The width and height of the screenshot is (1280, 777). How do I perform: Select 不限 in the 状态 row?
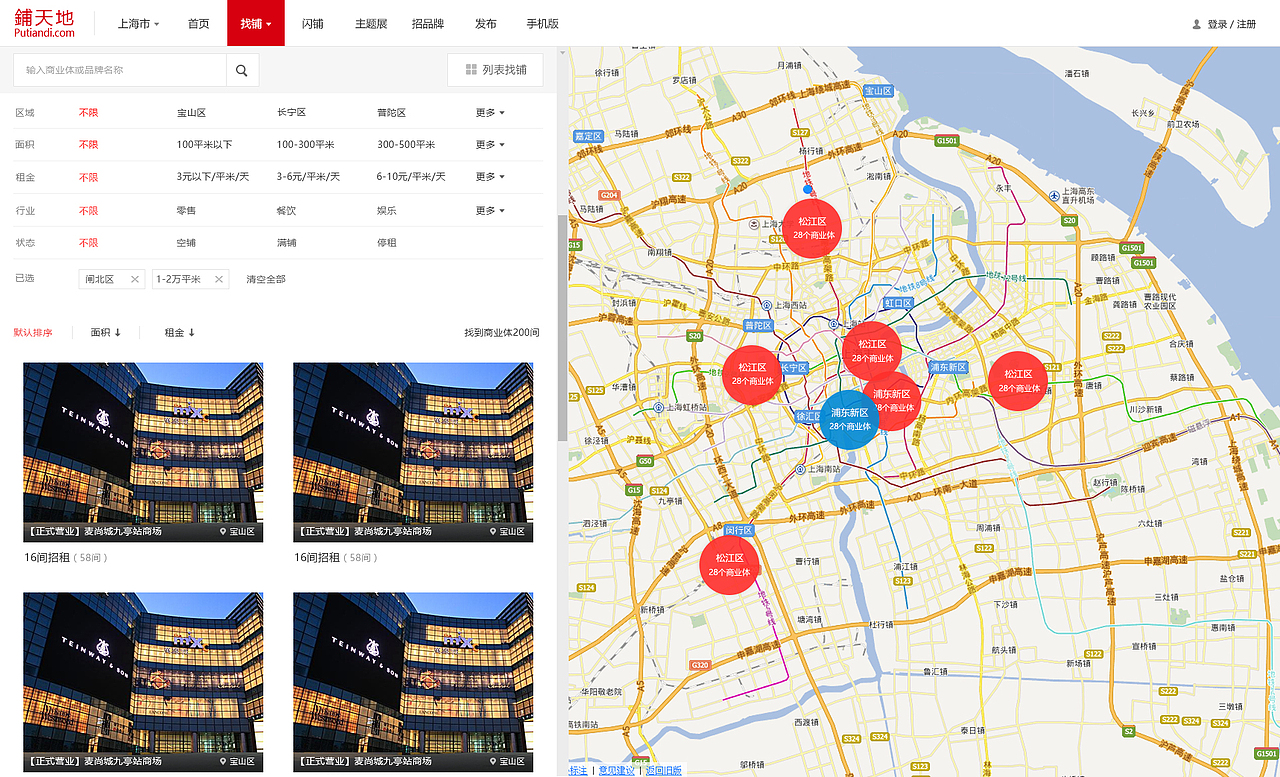pyautogui.click(x=89, y=243)
